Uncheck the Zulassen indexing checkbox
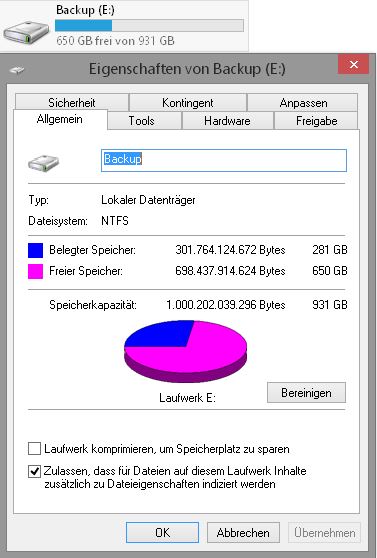 point(35,472)
